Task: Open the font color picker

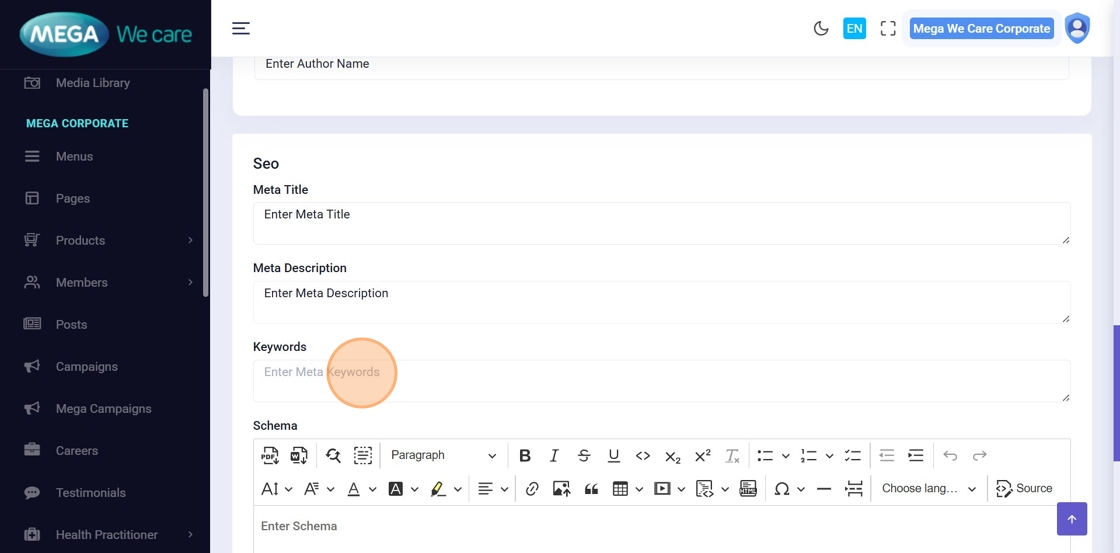Action: point(361,489)
